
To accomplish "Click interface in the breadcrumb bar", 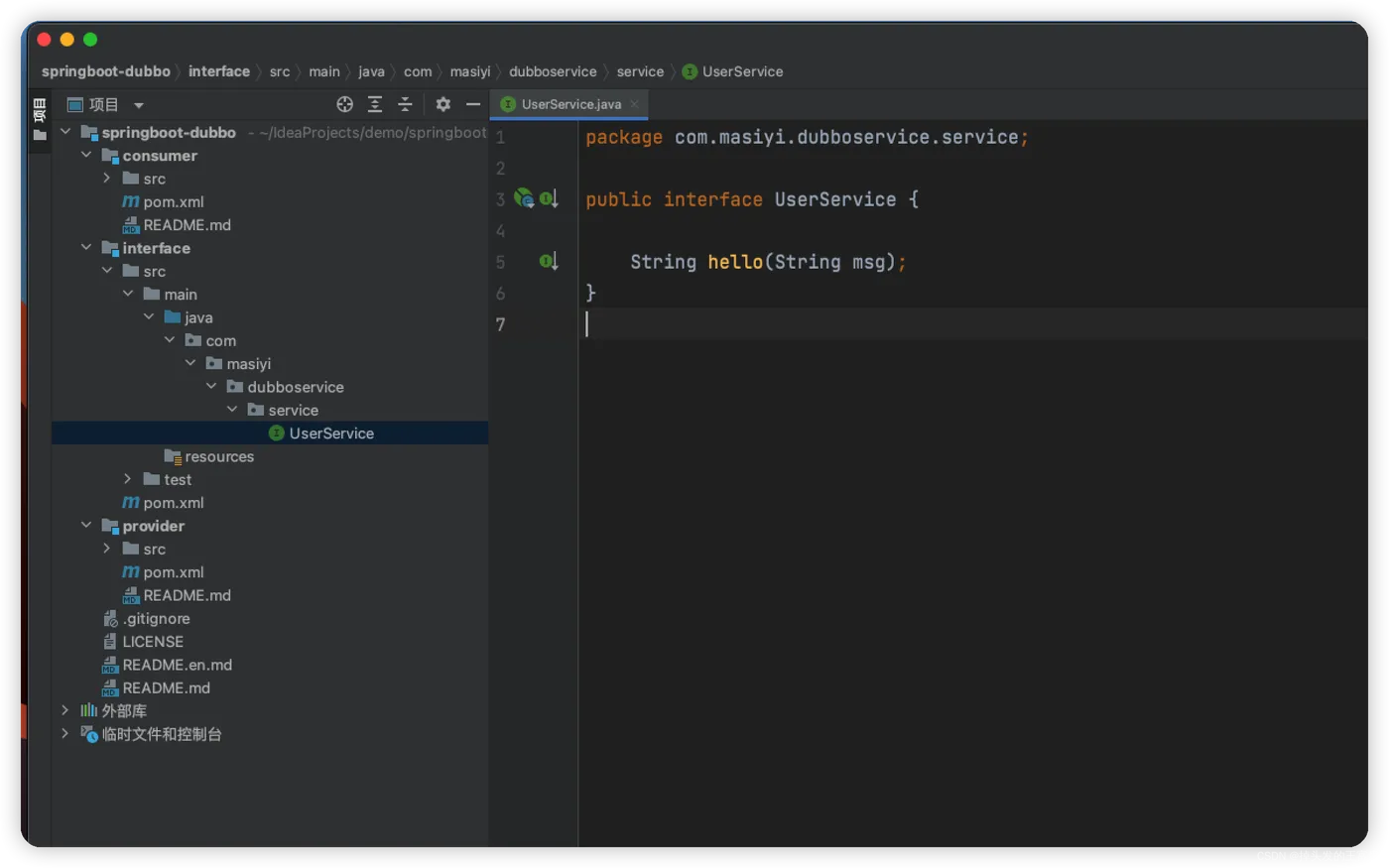I will coord(219,71).
